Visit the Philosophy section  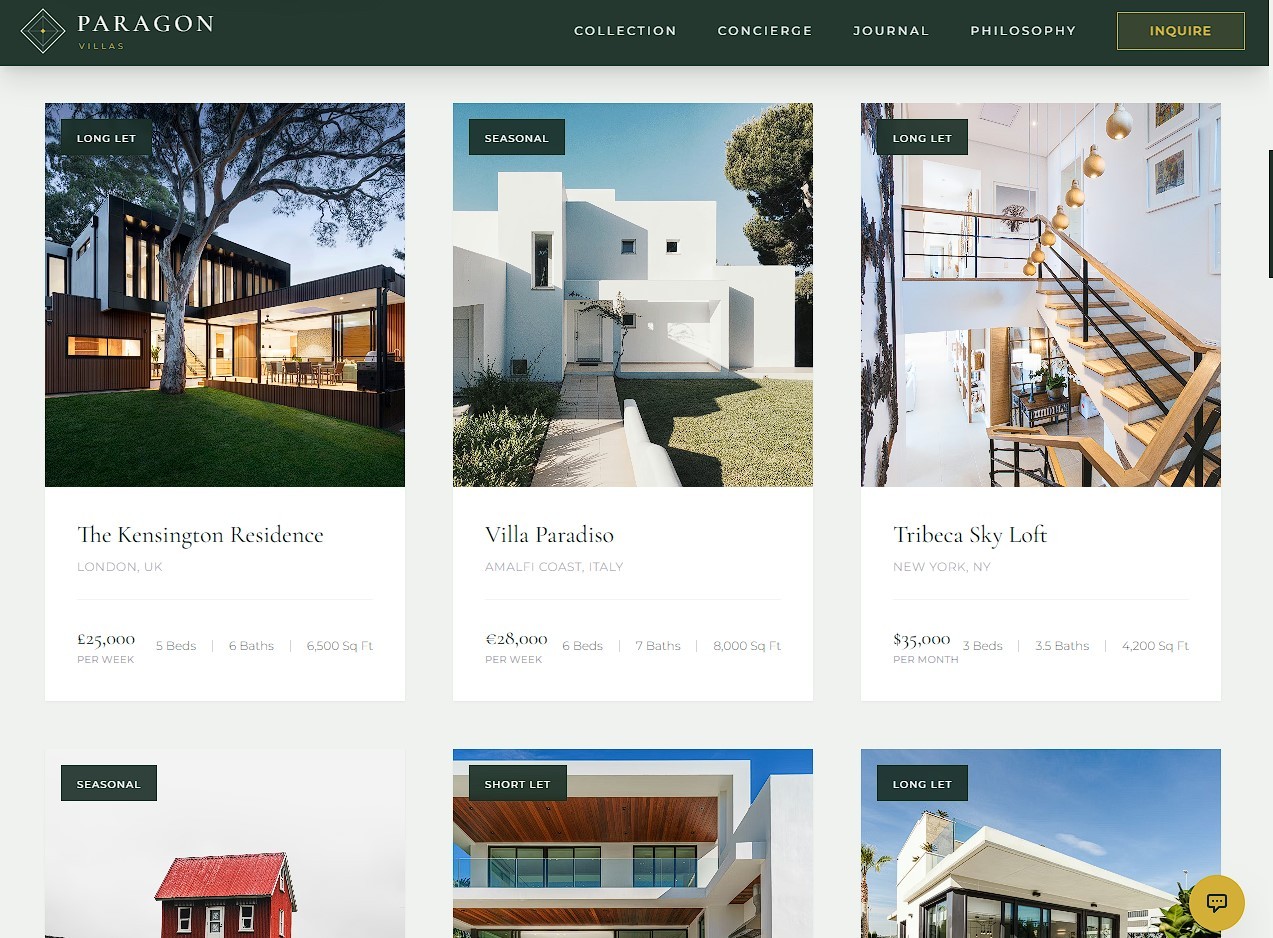click(1023, 31)
